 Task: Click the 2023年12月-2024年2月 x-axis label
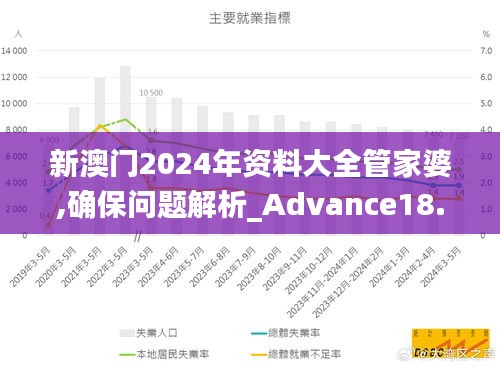click(348, 282)
